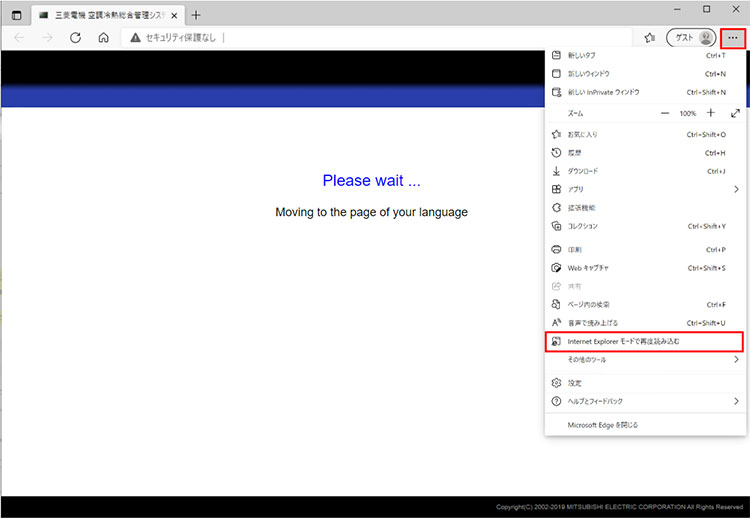Open the vertical tabs panel icon

tap(16, 15)
